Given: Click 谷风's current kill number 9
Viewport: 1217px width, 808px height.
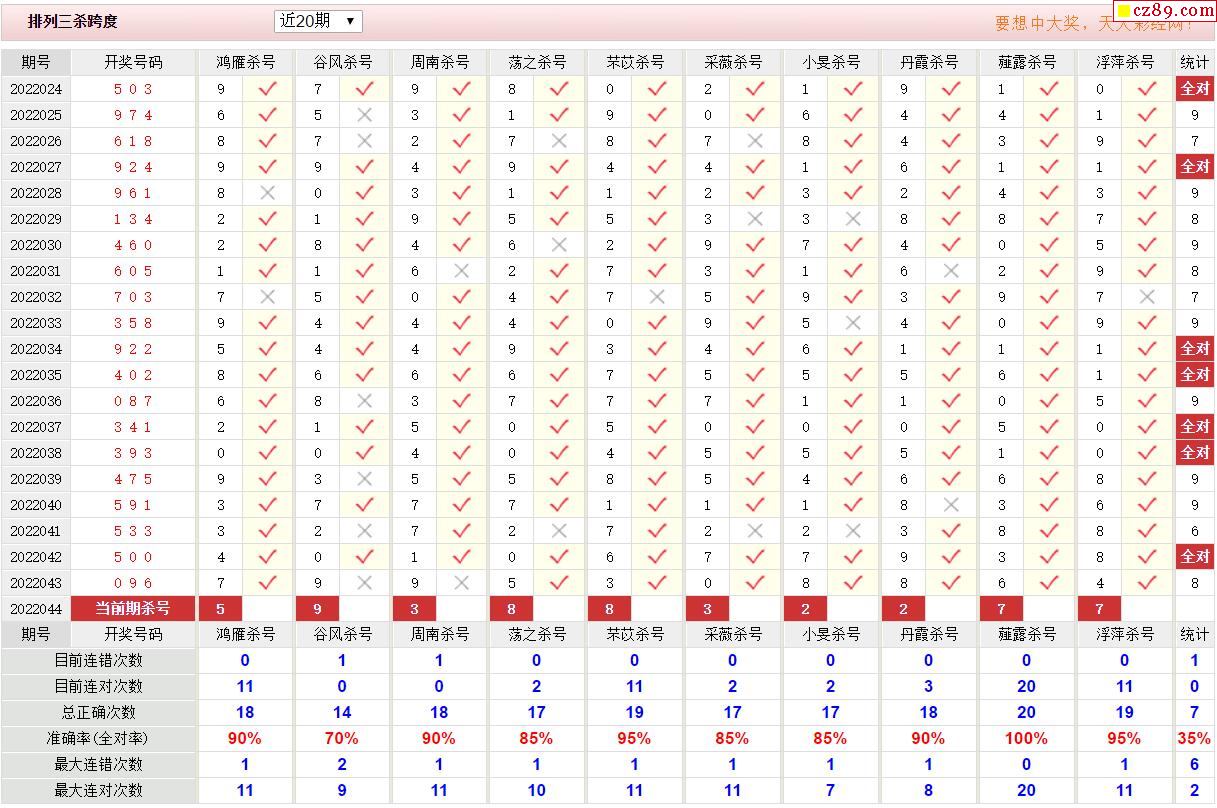Looking at the screenshot, I should [318, 608].
